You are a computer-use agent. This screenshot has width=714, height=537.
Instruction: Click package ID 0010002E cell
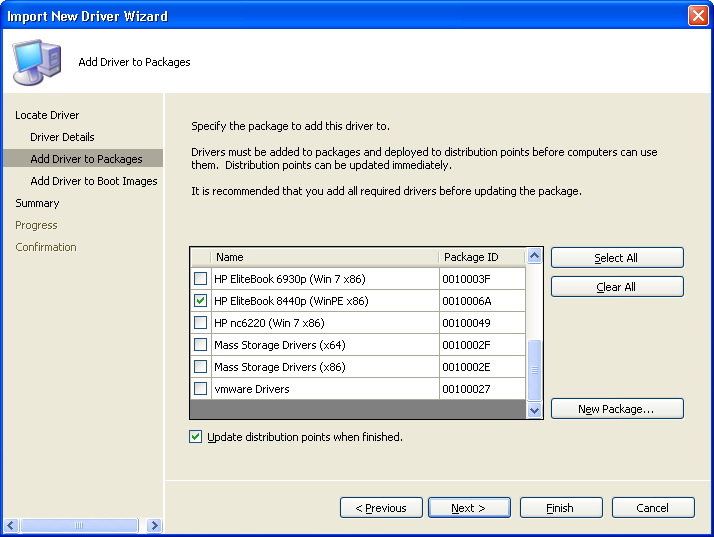[x=482, y=367]
